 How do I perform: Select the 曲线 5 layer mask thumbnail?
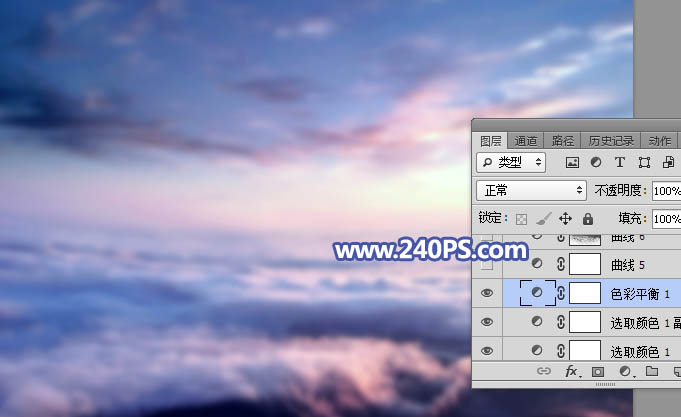(x=585, y=264)
